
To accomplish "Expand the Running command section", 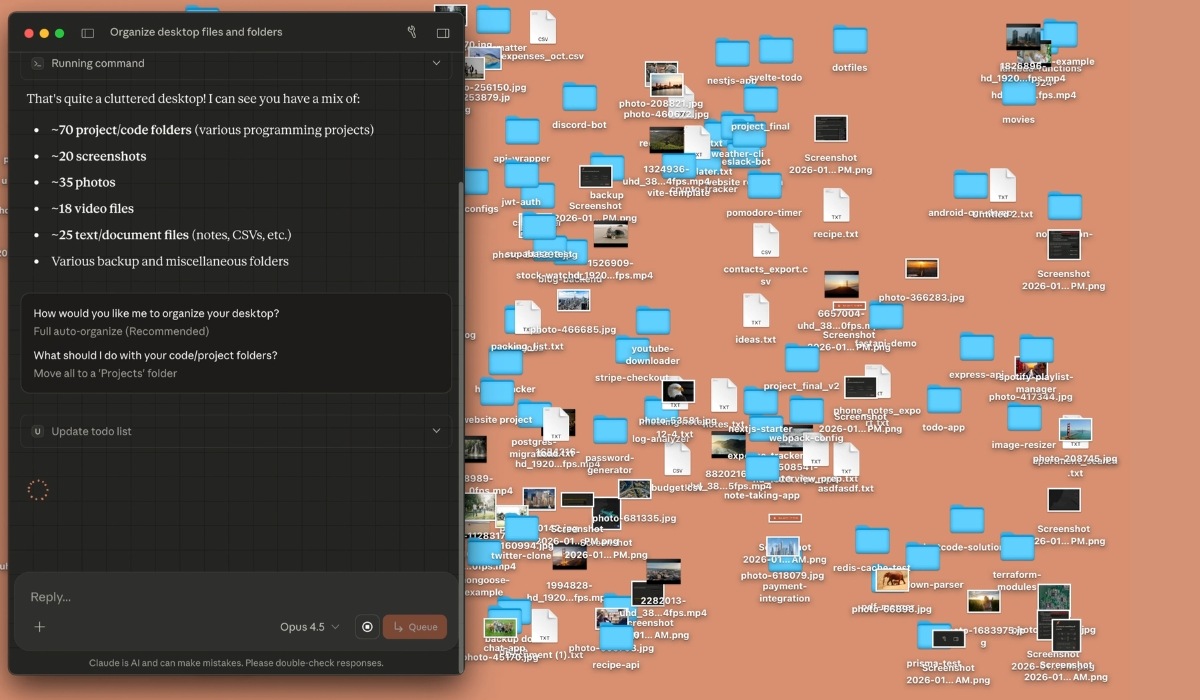I will 436,63.
